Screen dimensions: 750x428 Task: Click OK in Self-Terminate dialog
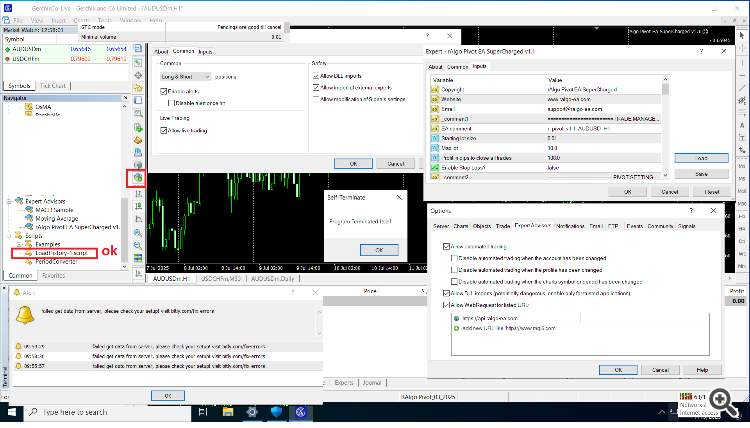pyautogui.click(x=379, y=250)
